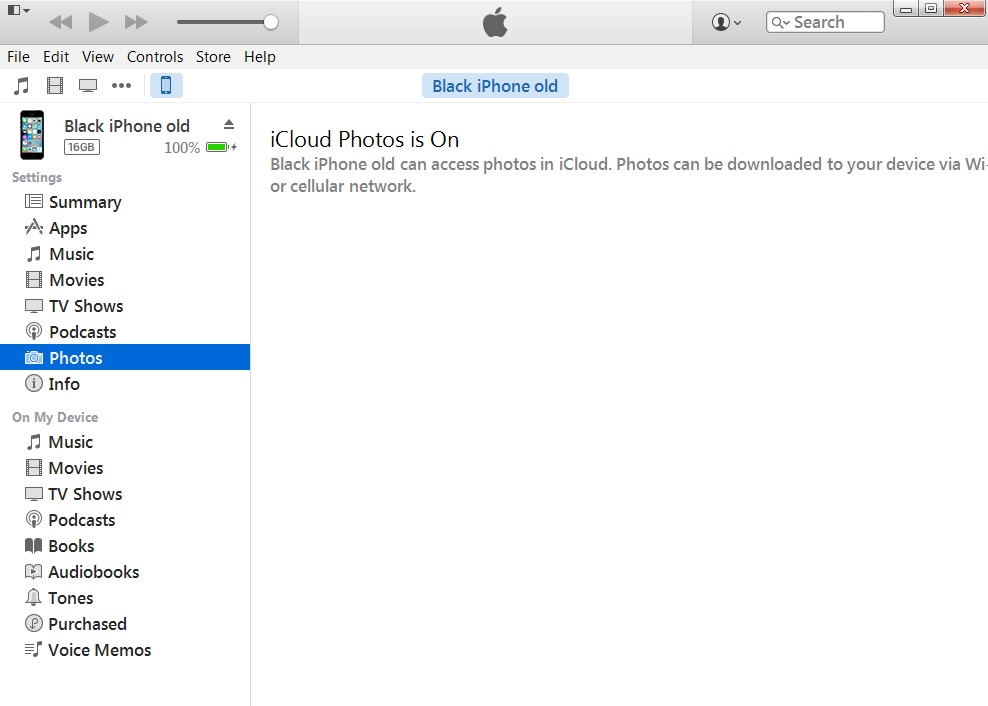Open Podcasts under device Settings
This screenshot has width=988, height=706.
(80, 331)
